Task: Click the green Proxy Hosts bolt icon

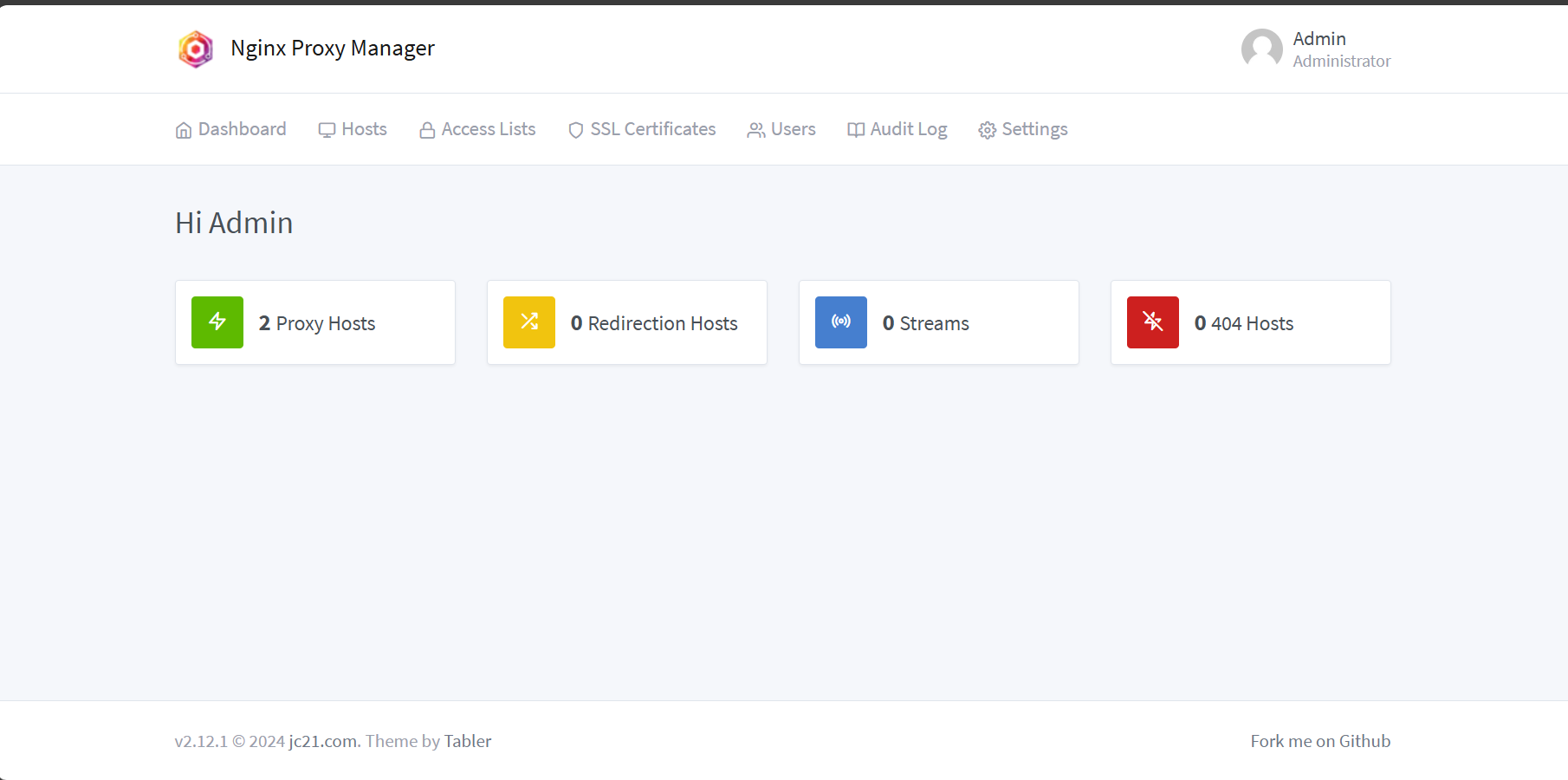Action: [x=217, y=322]
